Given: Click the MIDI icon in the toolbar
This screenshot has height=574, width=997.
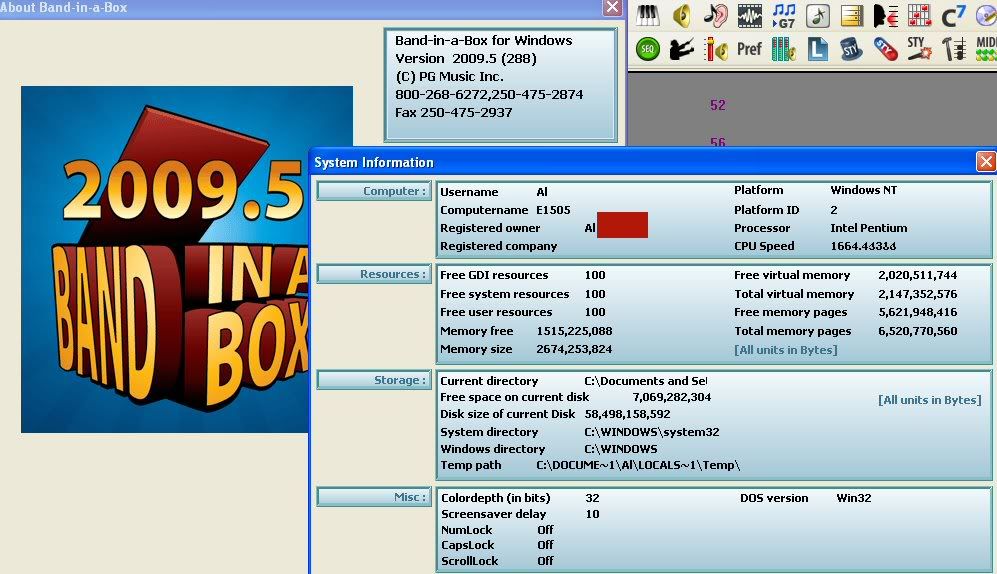Looking at the screenshot, I should 986,49.
